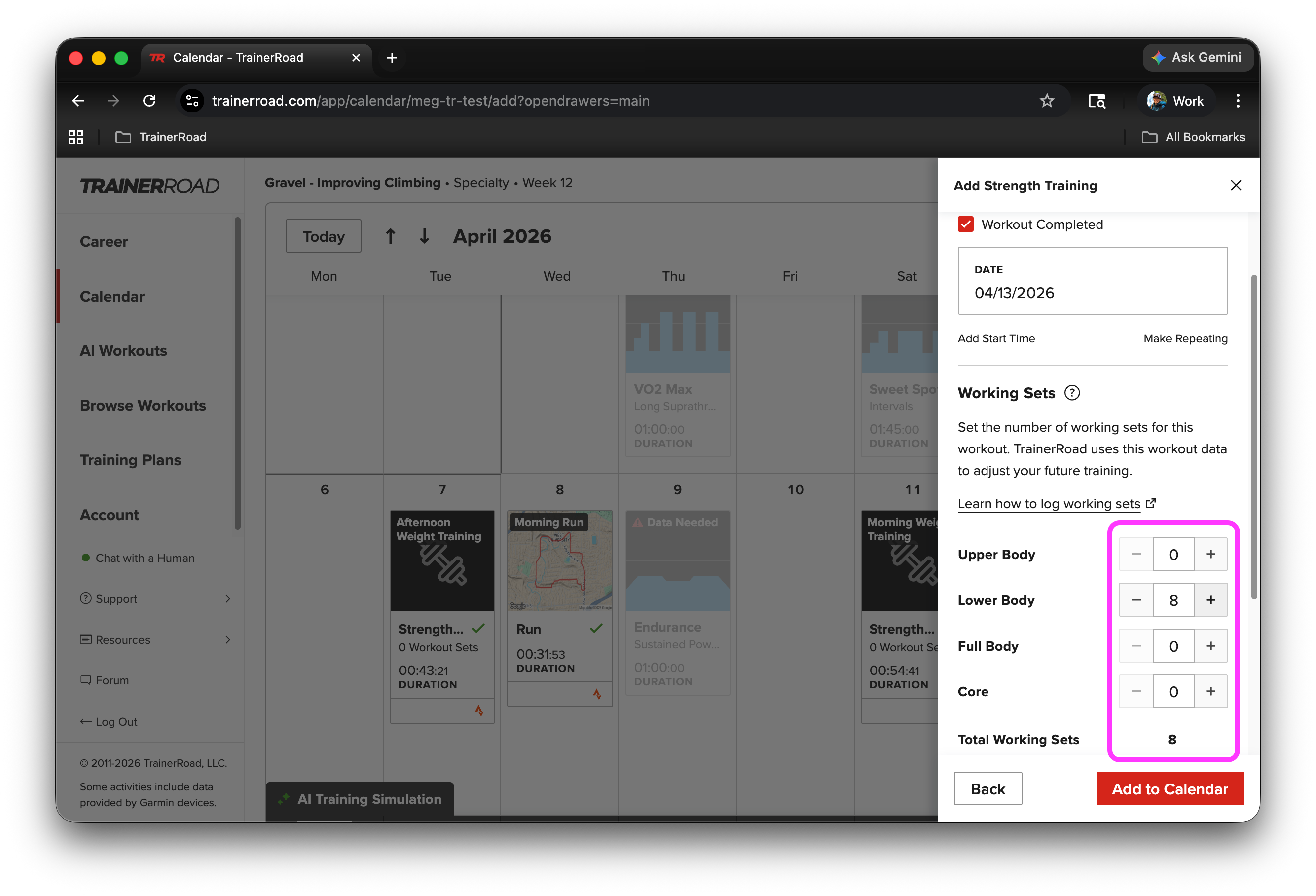Click the Lower Body sets value field
Screen dimensions: 1316x896
[1173, 600]
